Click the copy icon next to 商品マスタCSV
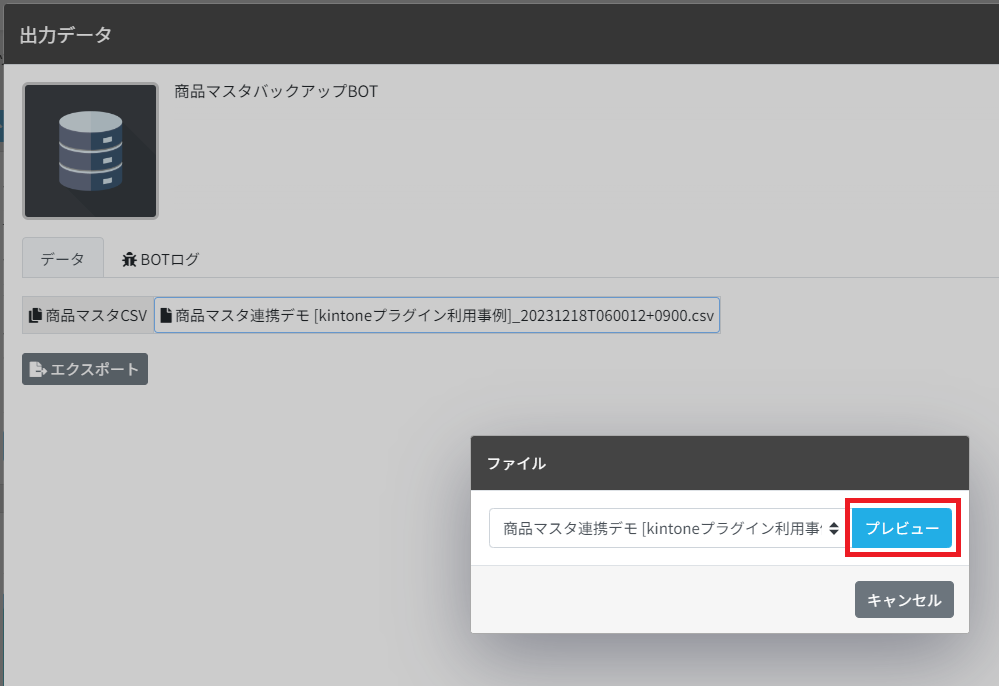The width and height of the screenshot is (999, 686). pos(36,315)
